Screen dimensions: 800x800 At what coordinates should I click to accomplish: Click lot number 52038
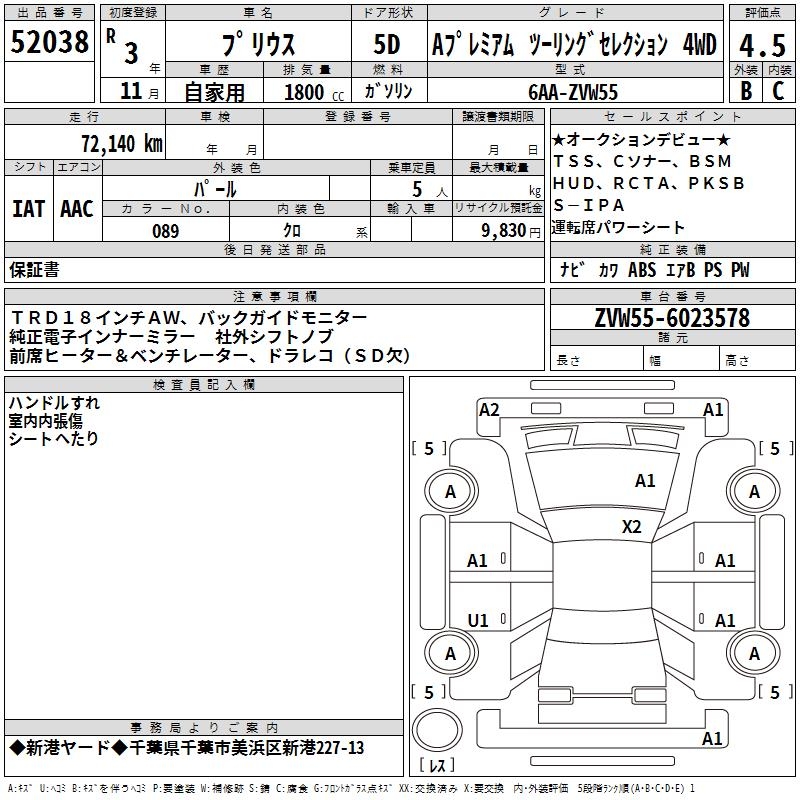[49, 41]
